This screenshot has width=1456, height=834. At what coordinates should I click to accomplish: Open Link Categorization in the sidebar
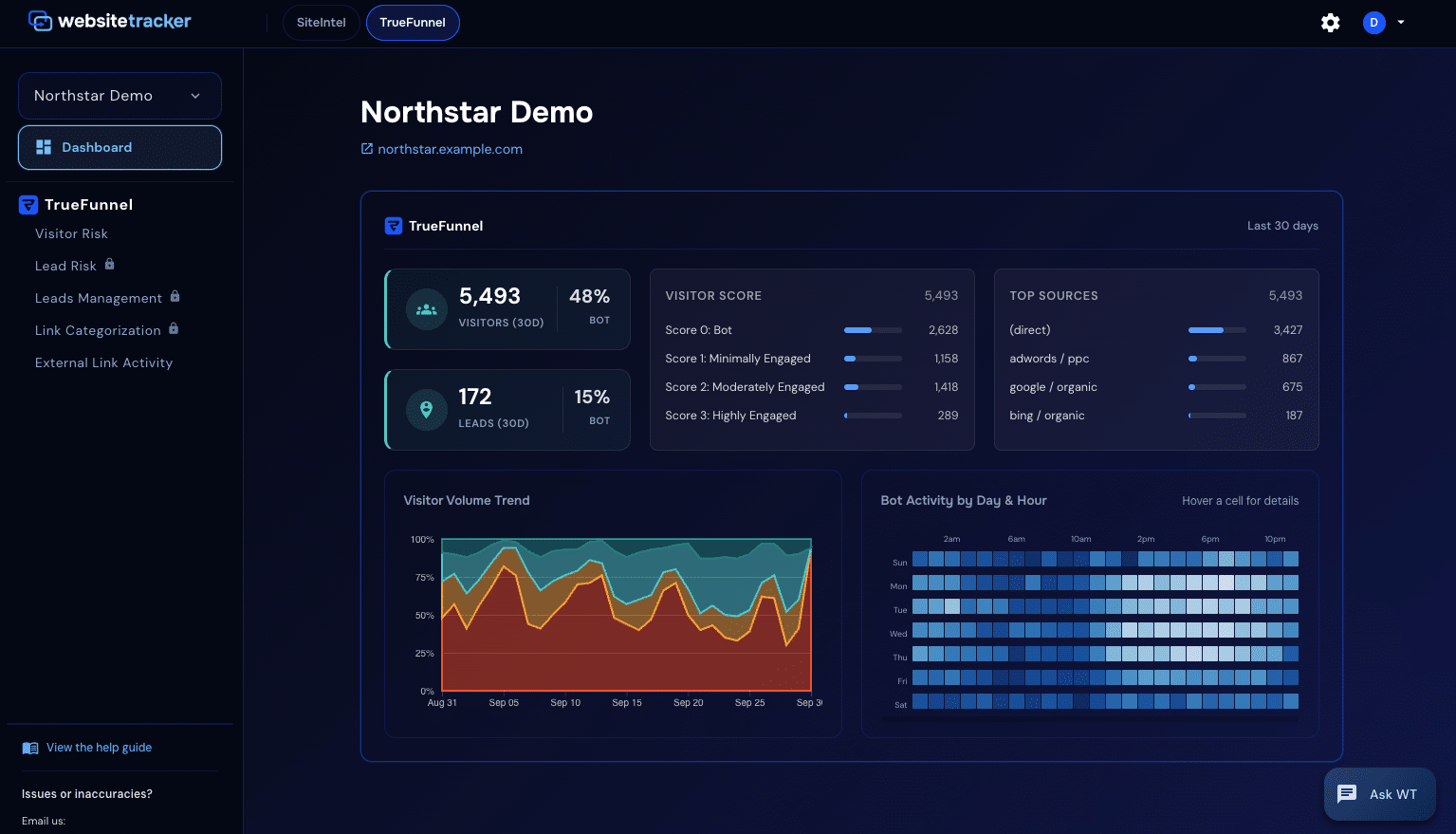[x=98, y=330]
